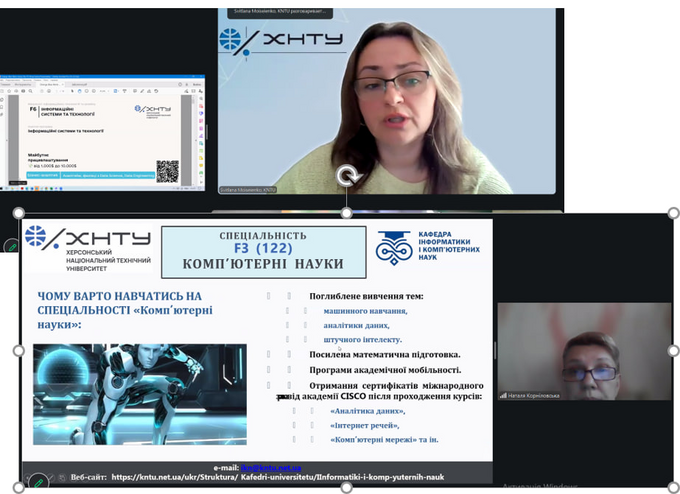The image size is (680, 494).
Task: Select Наталя Корніловська's video tile
Action: pos(584,352)
